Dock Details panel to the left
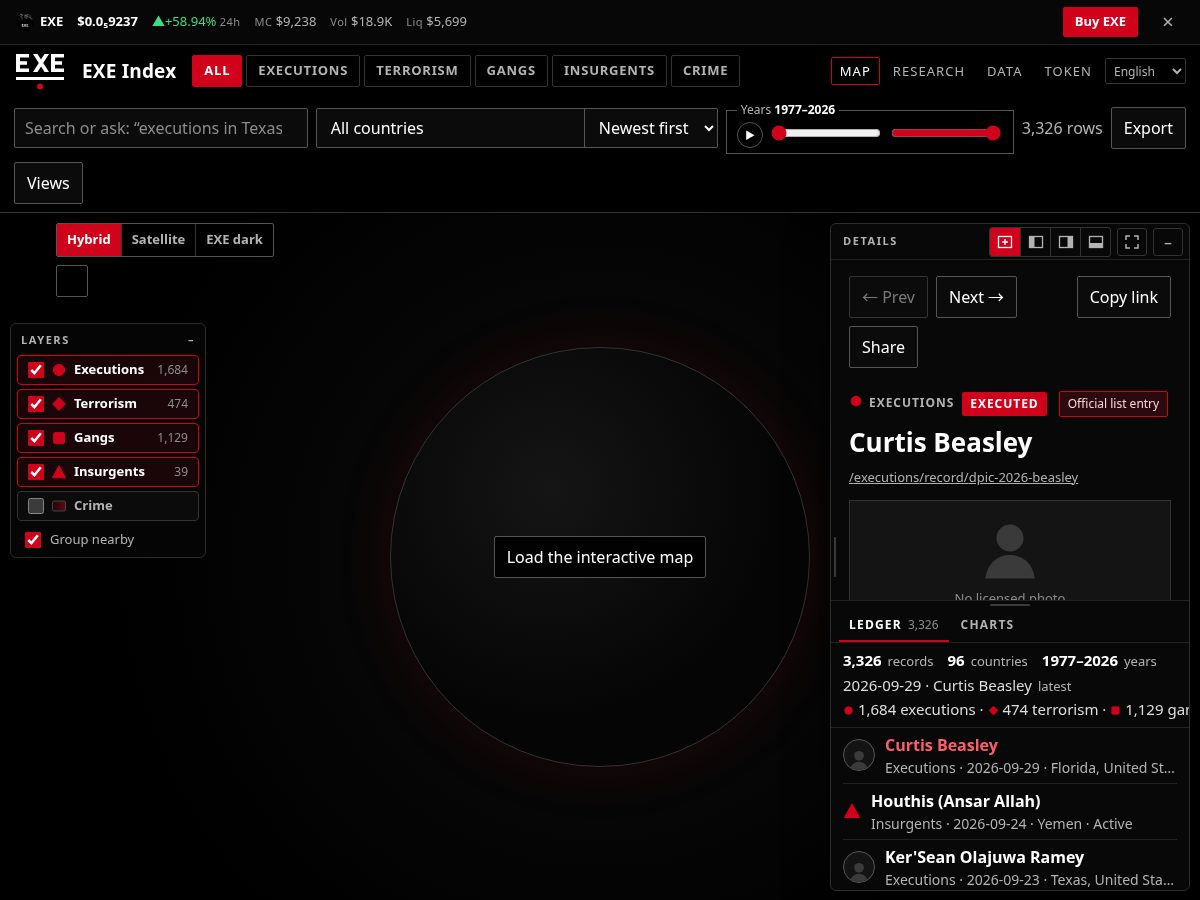1200x900 pixels. pos(1036,241)
